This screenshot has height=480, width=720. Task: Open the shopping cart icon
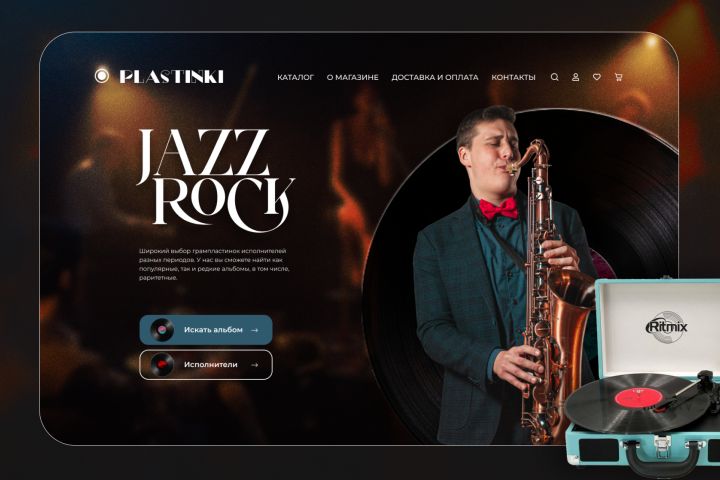click(619, 77)
